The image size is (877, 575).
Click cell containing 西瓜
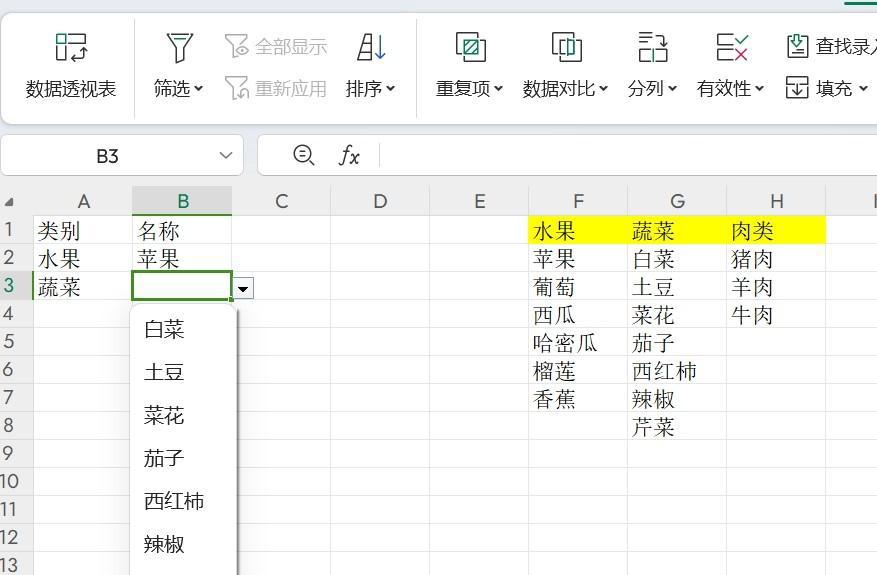coord(578,314)
